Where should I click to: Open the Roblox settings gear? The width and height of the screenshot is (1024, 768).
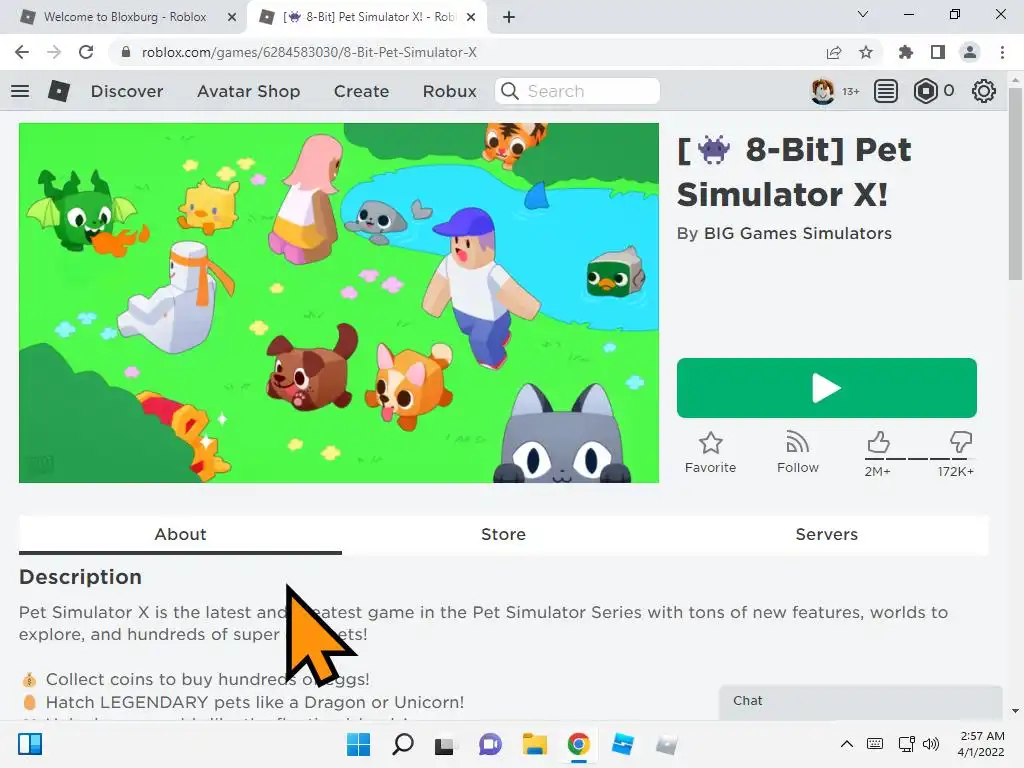pyautogui.click(x=984, y=91)
